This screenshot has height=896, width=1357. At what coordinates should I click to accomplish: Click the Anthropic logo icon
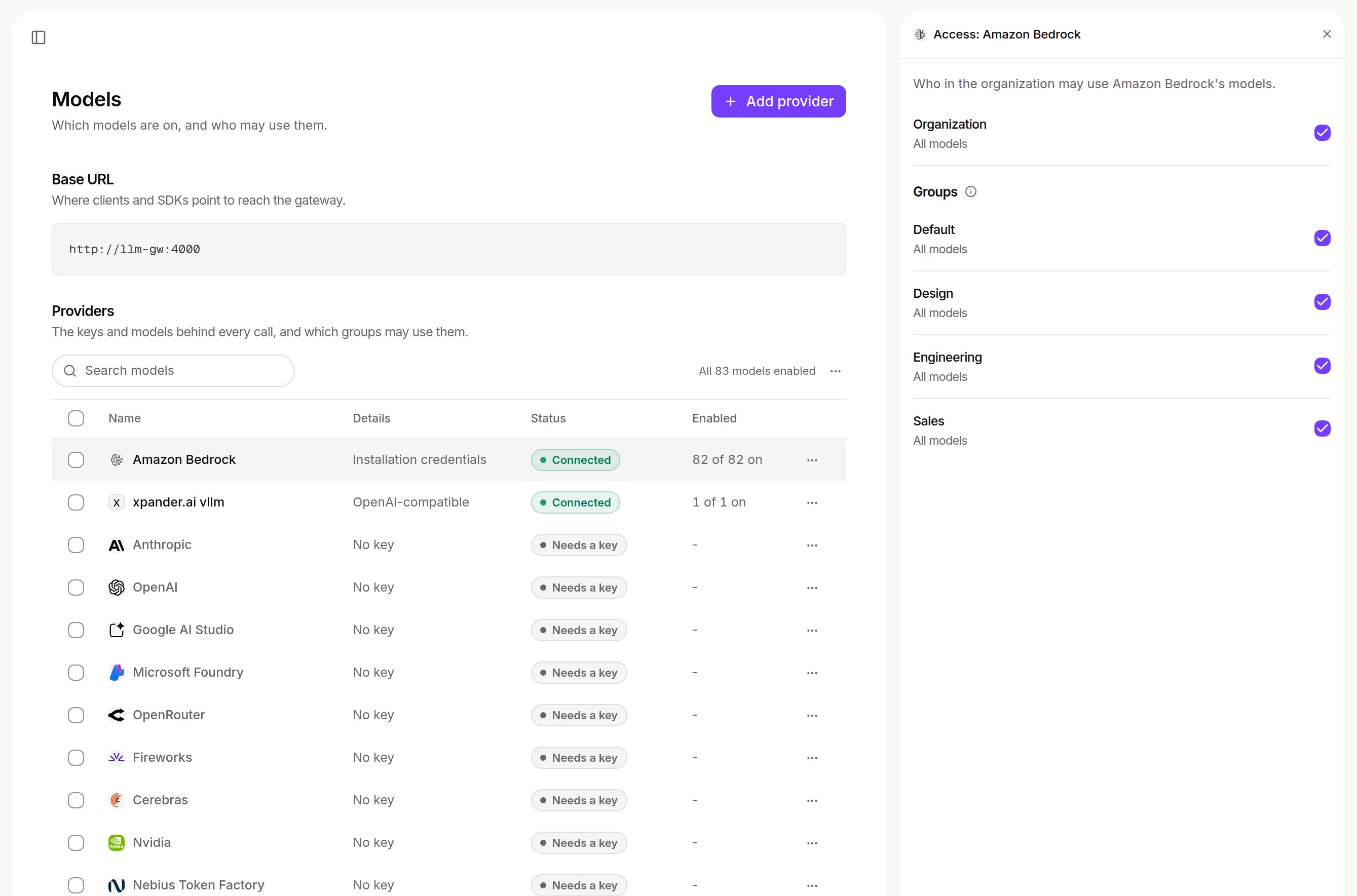pyautogui.click(x=117, y=545)
